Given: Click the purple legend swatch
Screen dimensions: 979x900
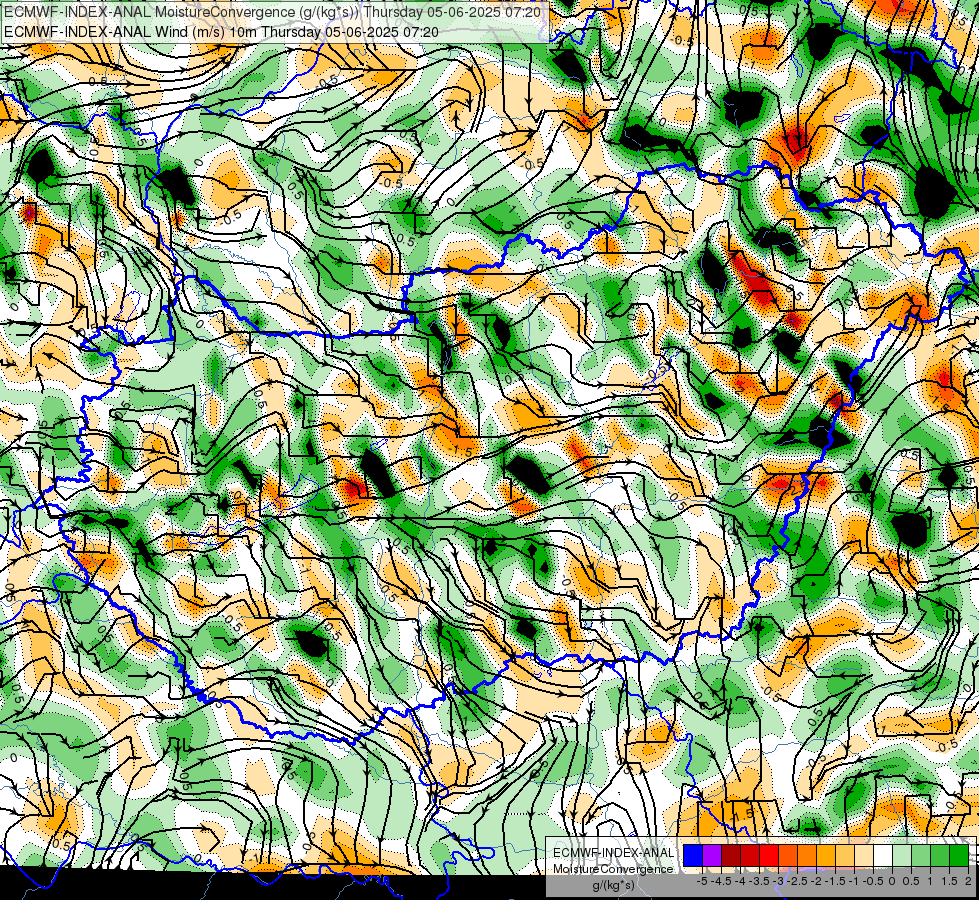Looking at the screenshot, I should coord(712,856).
